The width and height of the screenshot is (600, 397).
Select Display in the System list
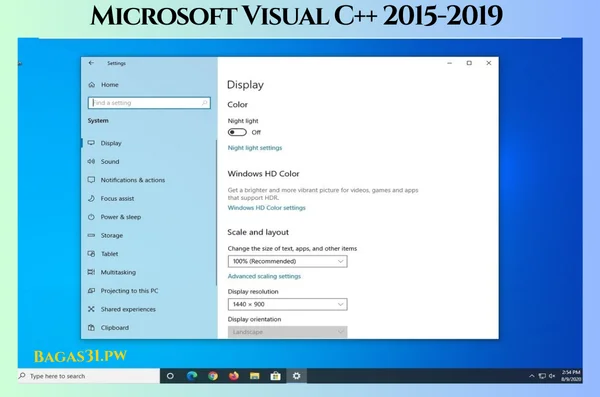(x=111, y=143)
